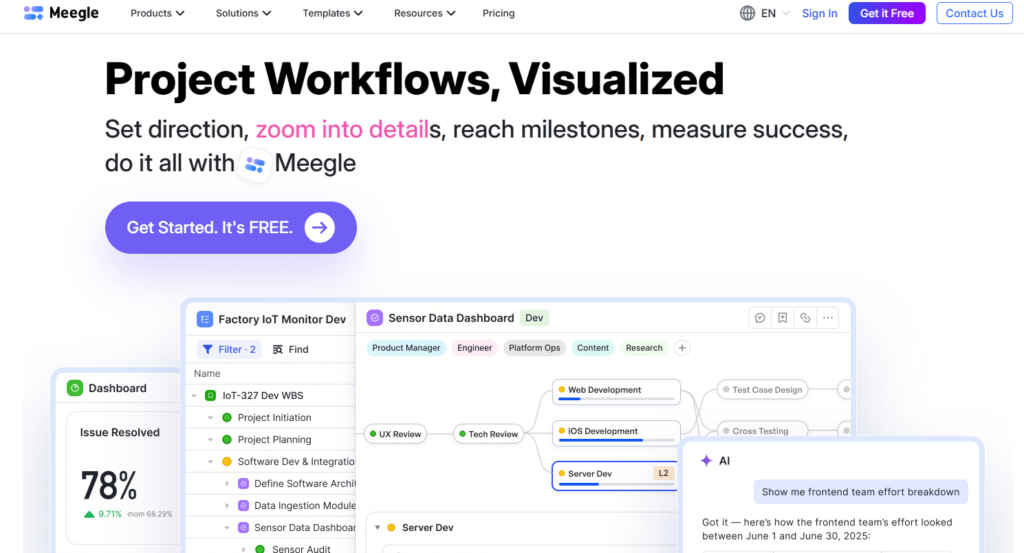Click the orange status dot of Software Dev
This screenshot has width=1024, height=553.
[227, 462]
